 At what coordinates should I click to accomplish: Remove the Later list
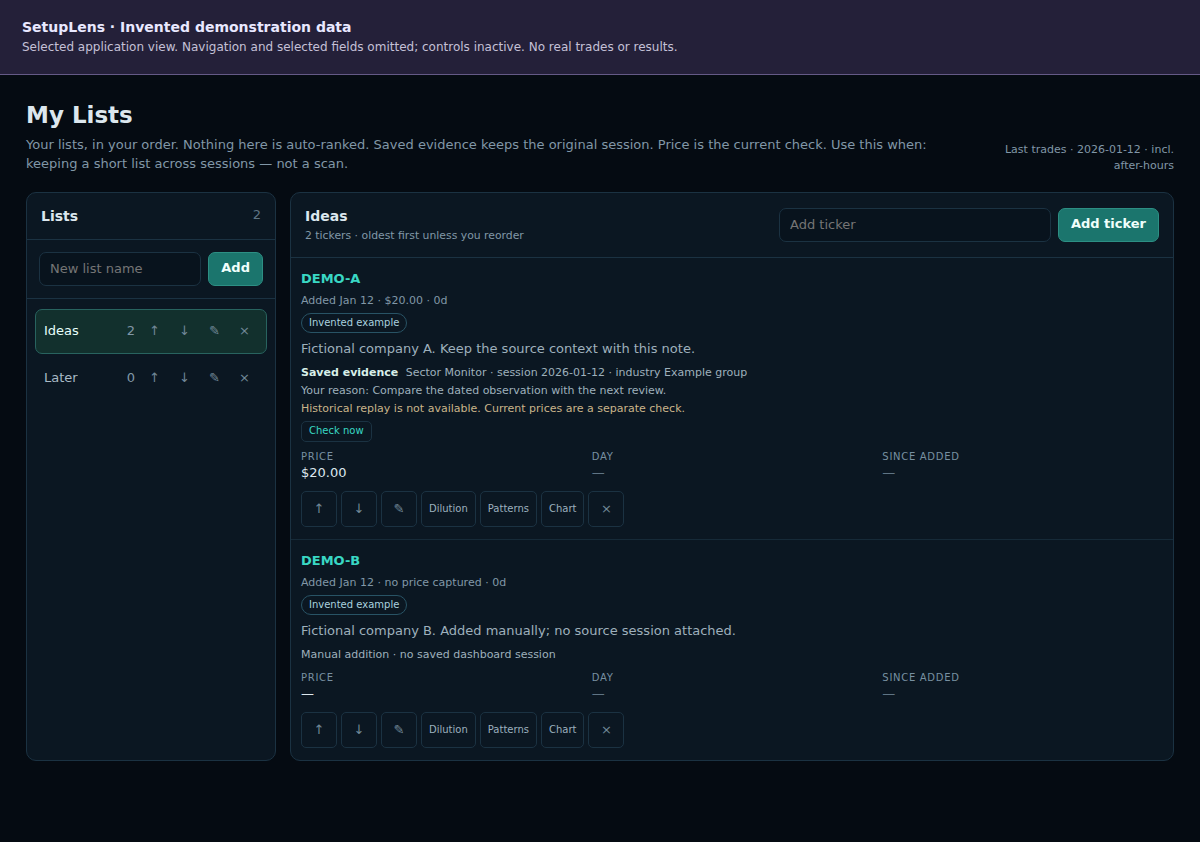tap(244, 378)
